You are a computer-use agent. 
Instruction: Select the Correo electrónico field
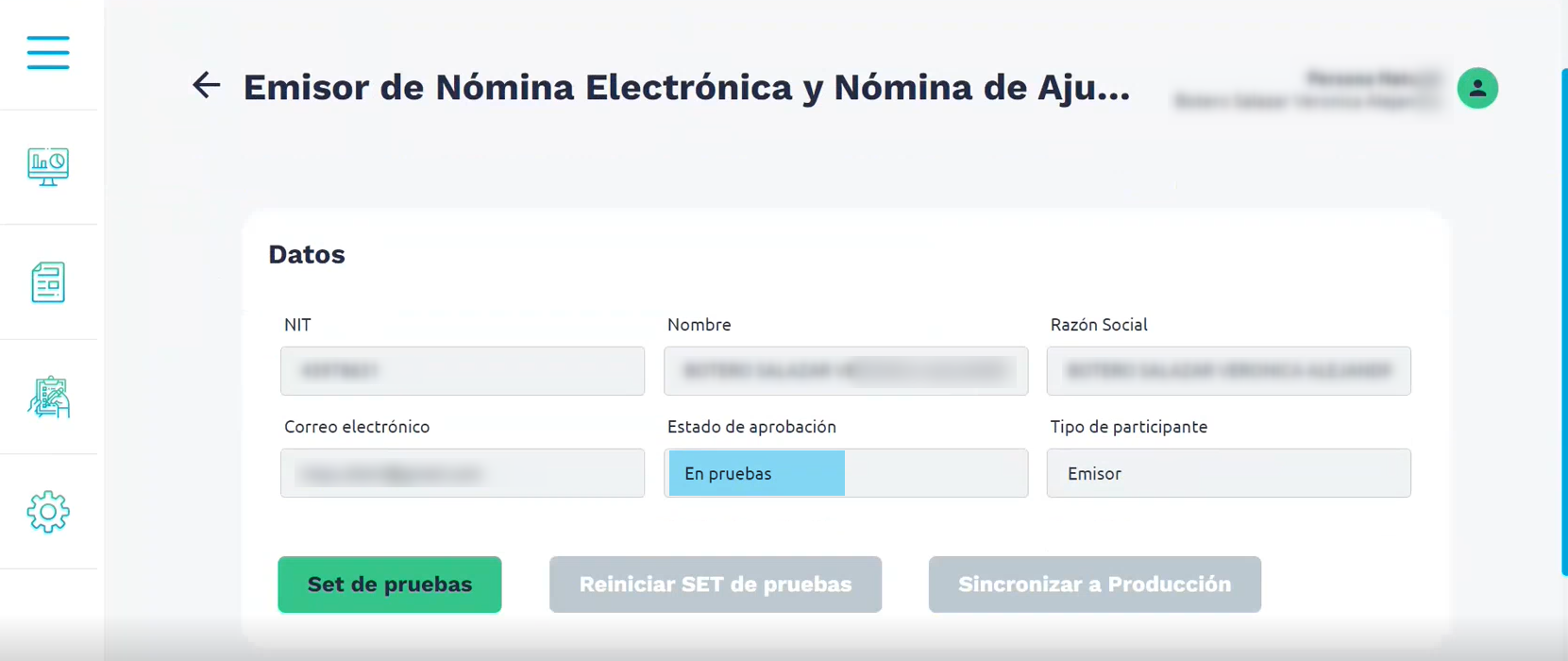point(463,473)
